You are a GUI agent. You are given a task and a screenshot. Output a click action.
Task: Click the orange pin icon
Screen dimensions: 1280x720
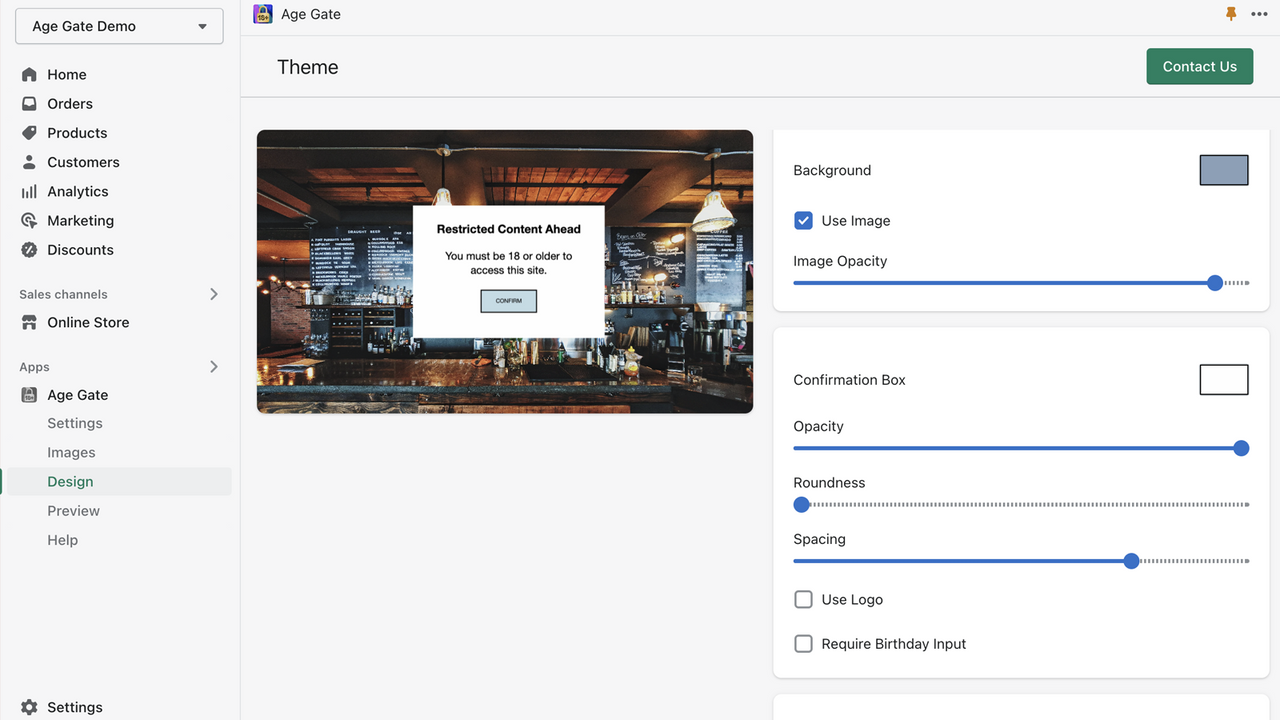coord(1231,14)
